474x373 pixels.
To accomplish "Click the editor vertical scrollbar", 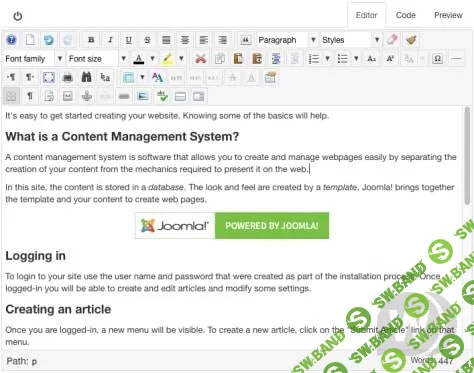I will 467,156.
